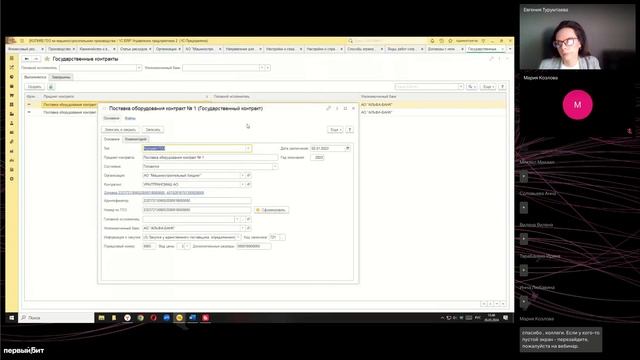
Task: Expand the Организация dropdown arrow
Action: pyautogui.click(x=242, y=176)
